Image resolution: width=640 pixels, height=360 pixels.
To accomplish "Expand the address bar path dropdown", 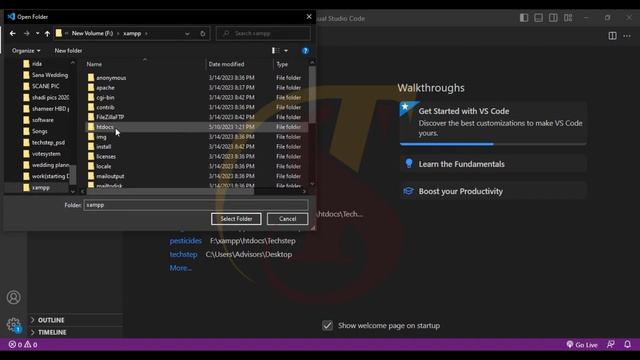I will (x=187, y=33).
